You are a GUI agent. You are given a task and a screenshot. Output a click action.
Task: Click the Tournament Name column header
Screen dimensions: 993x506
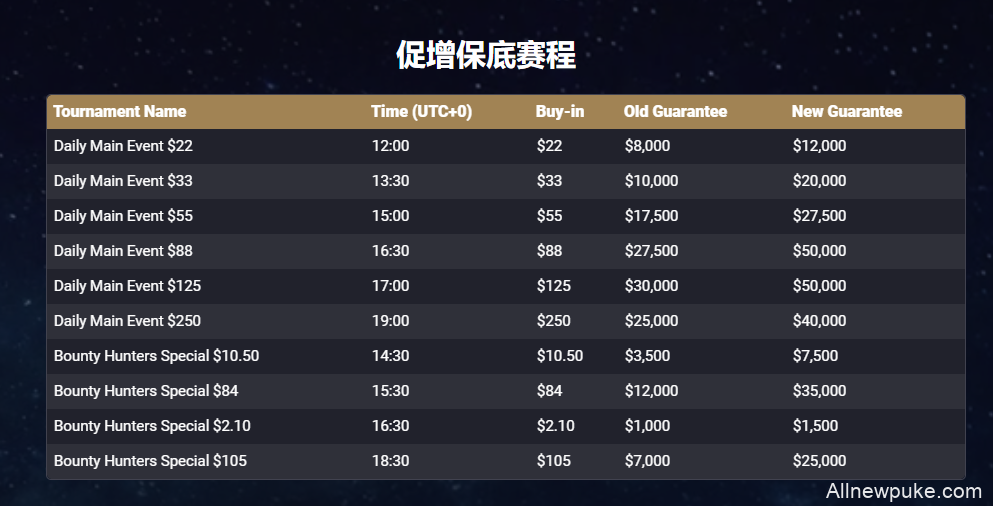pyautogui.click(x=120, y=111)
